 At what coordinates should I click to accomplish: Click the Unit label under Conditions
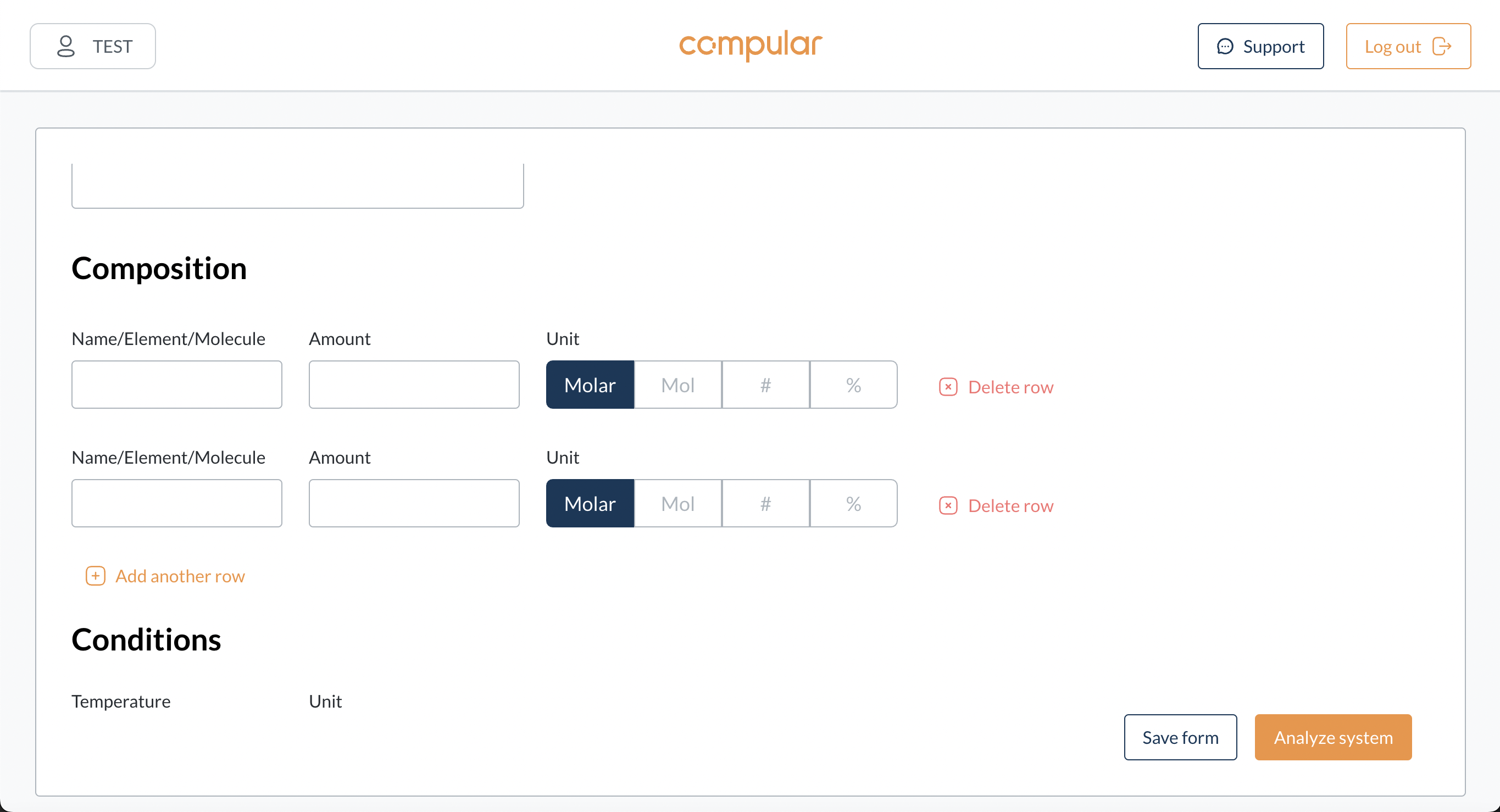pos(325,701)
